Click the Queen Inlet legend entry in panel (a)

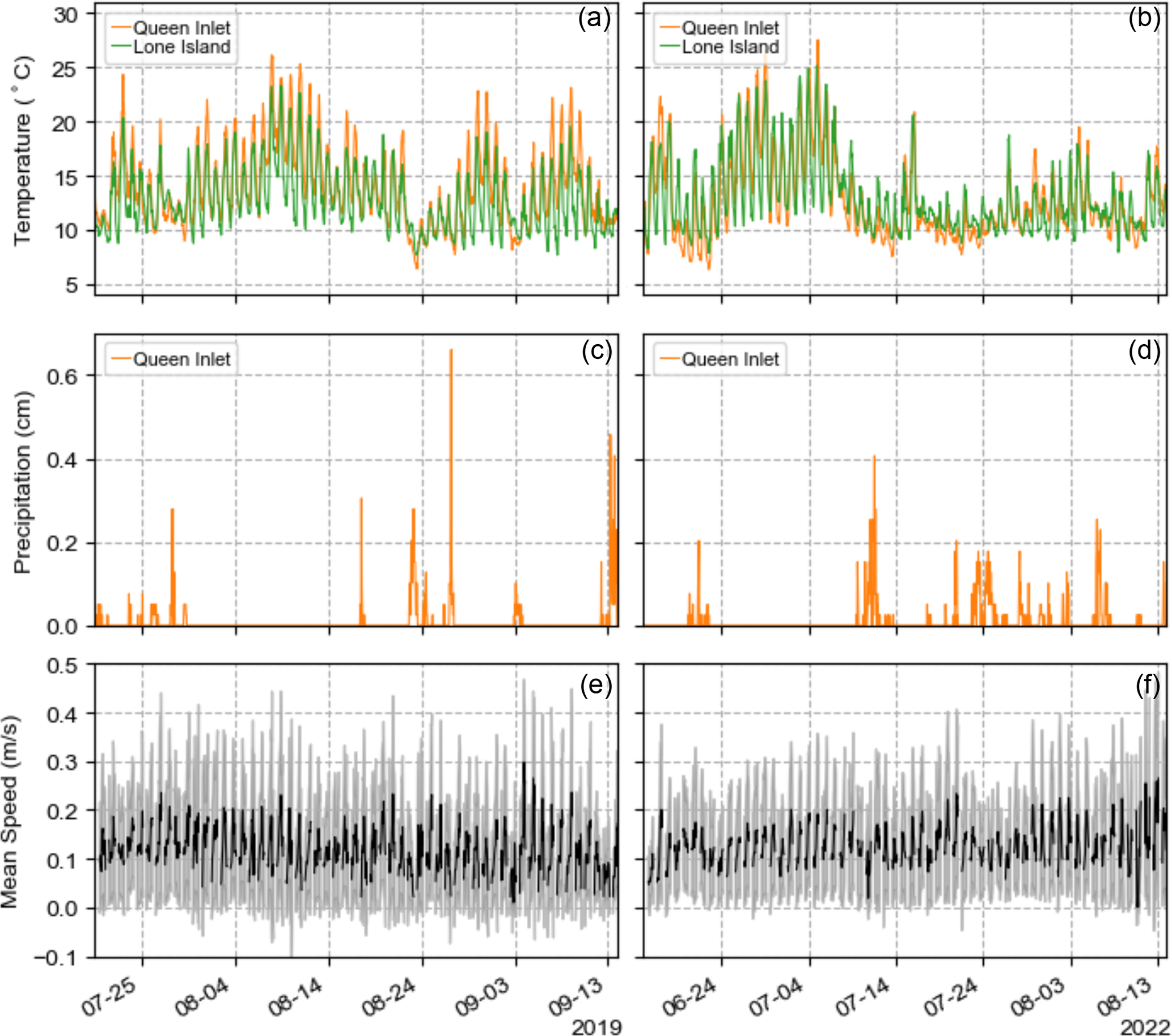click(181, 28)
